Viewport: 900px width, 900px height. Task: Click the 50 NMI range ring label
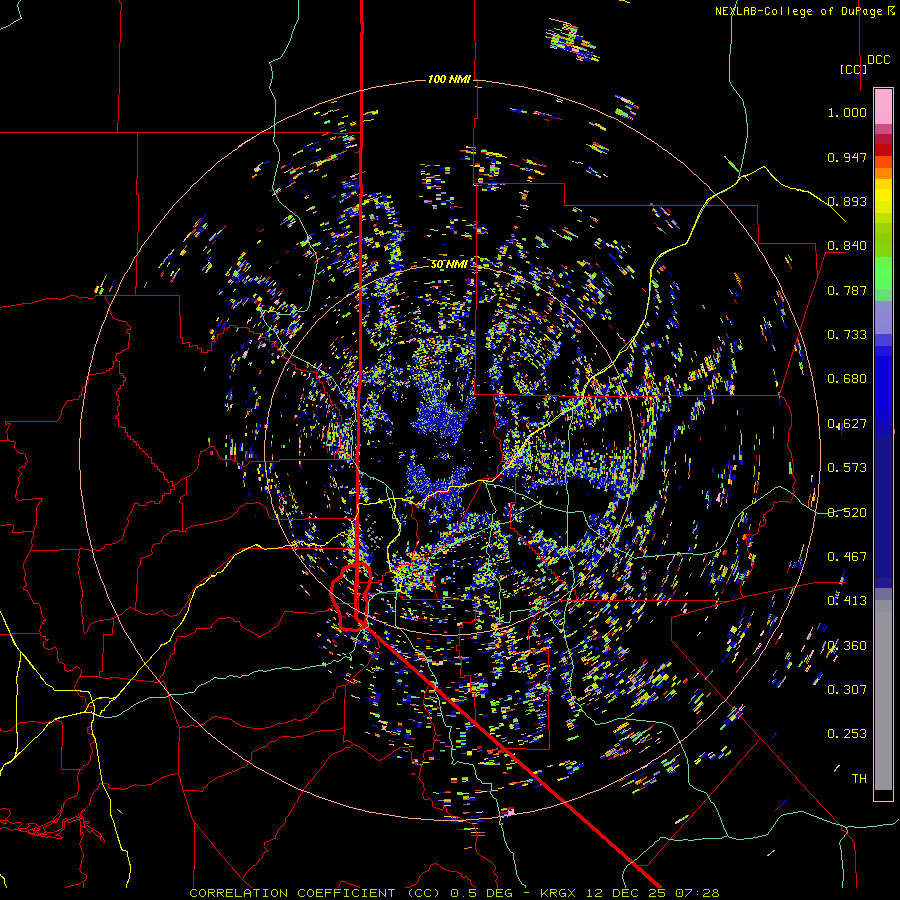[449, 265]
